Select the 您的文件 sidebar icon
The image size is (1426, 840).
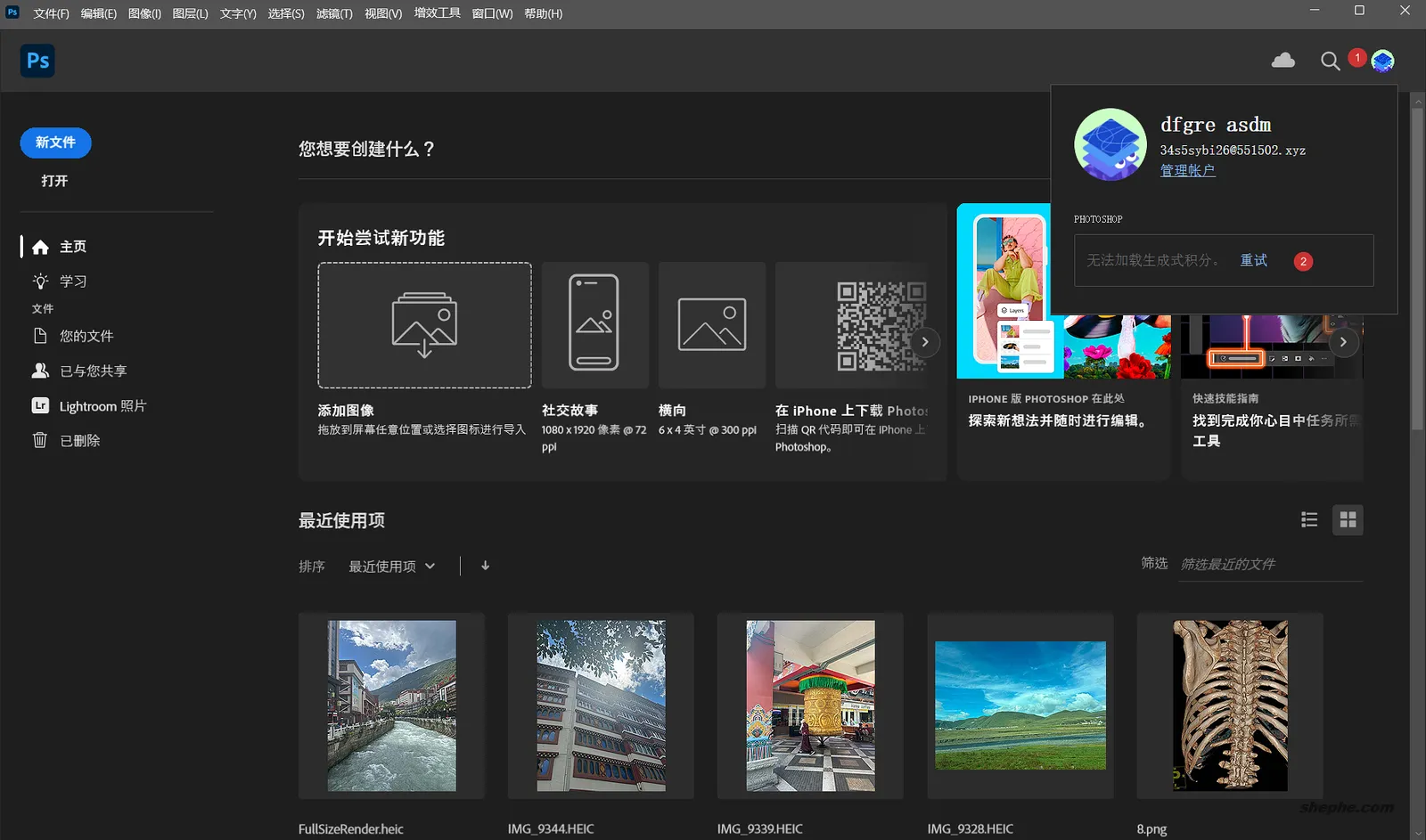[x=40, y=336]
